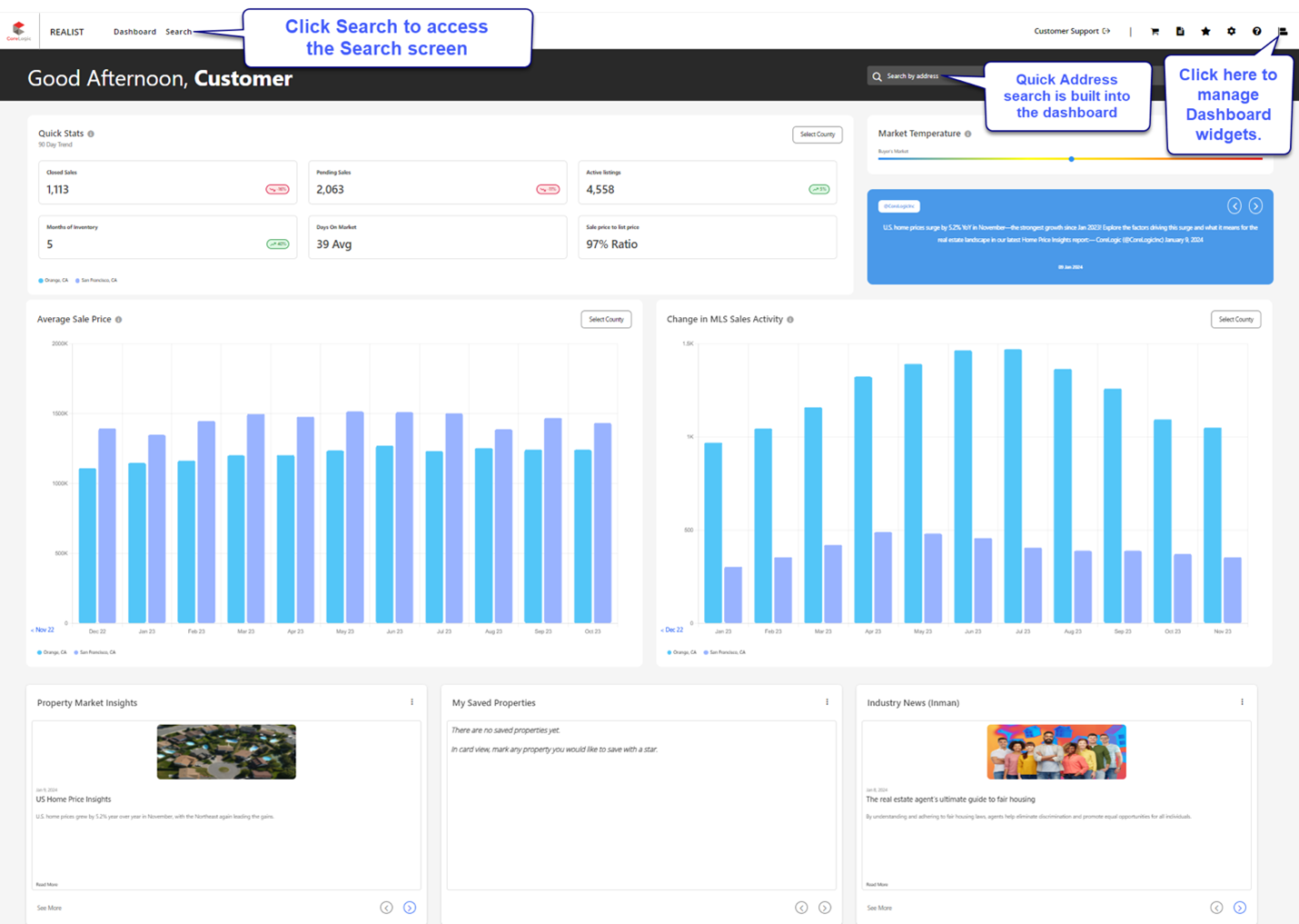This screenshot has width=1299, height=924.
Task: Toggle San Francisco, CA series in Average Sale Price
Action: coord(95,652)
